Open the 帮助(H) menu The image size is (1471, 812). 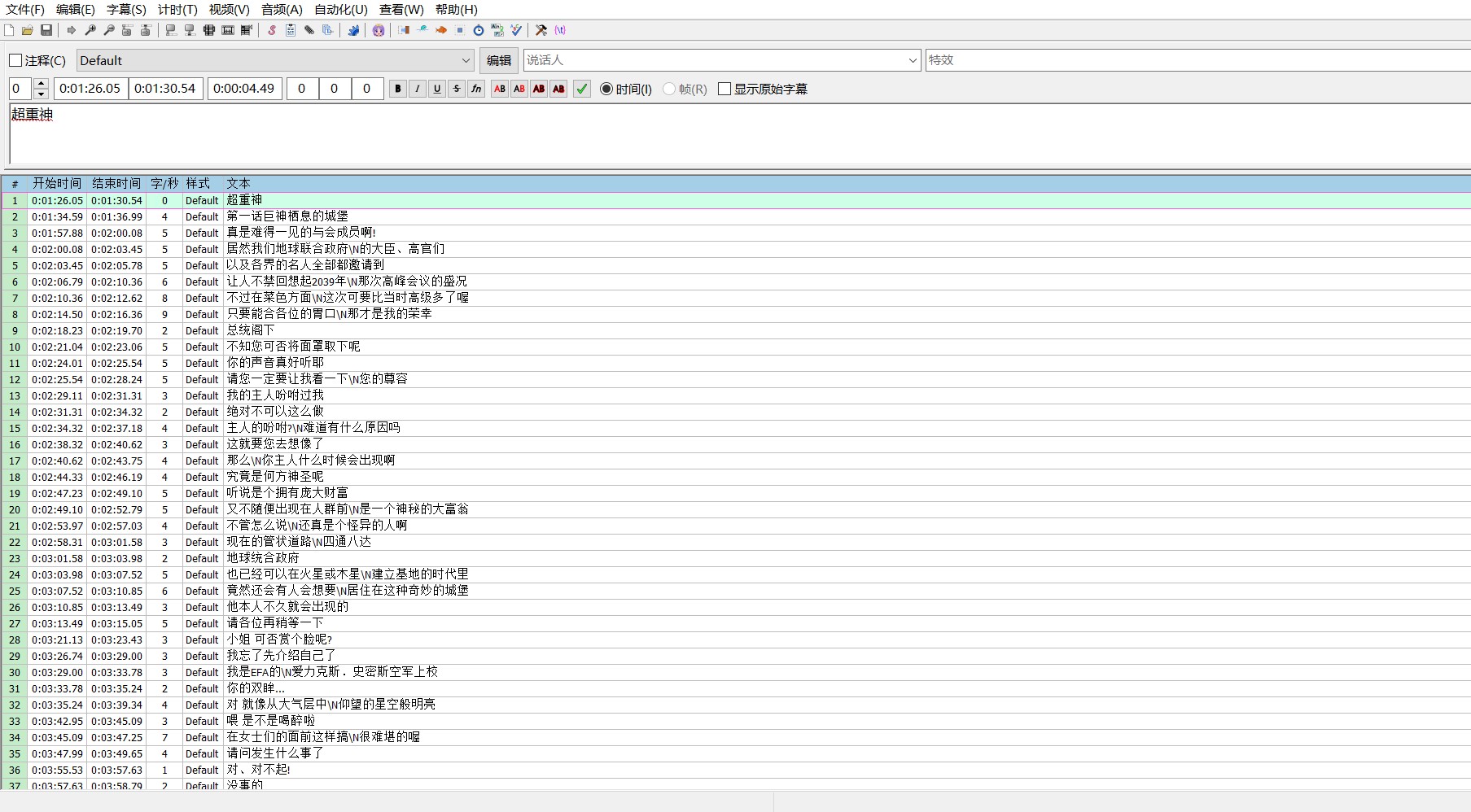point(457,10)
